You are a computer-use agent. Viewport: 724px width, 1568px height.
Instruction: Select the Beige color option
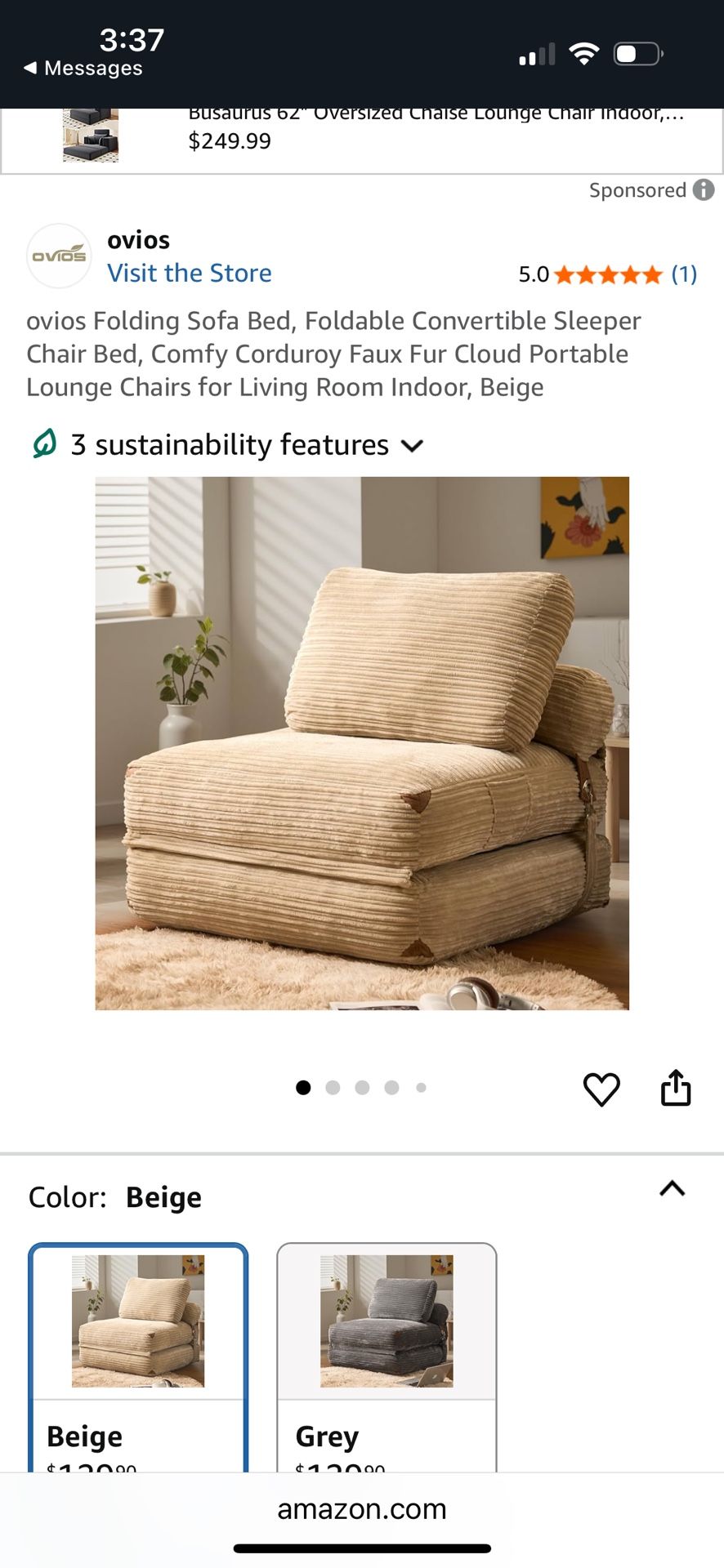pos(138,1357)
